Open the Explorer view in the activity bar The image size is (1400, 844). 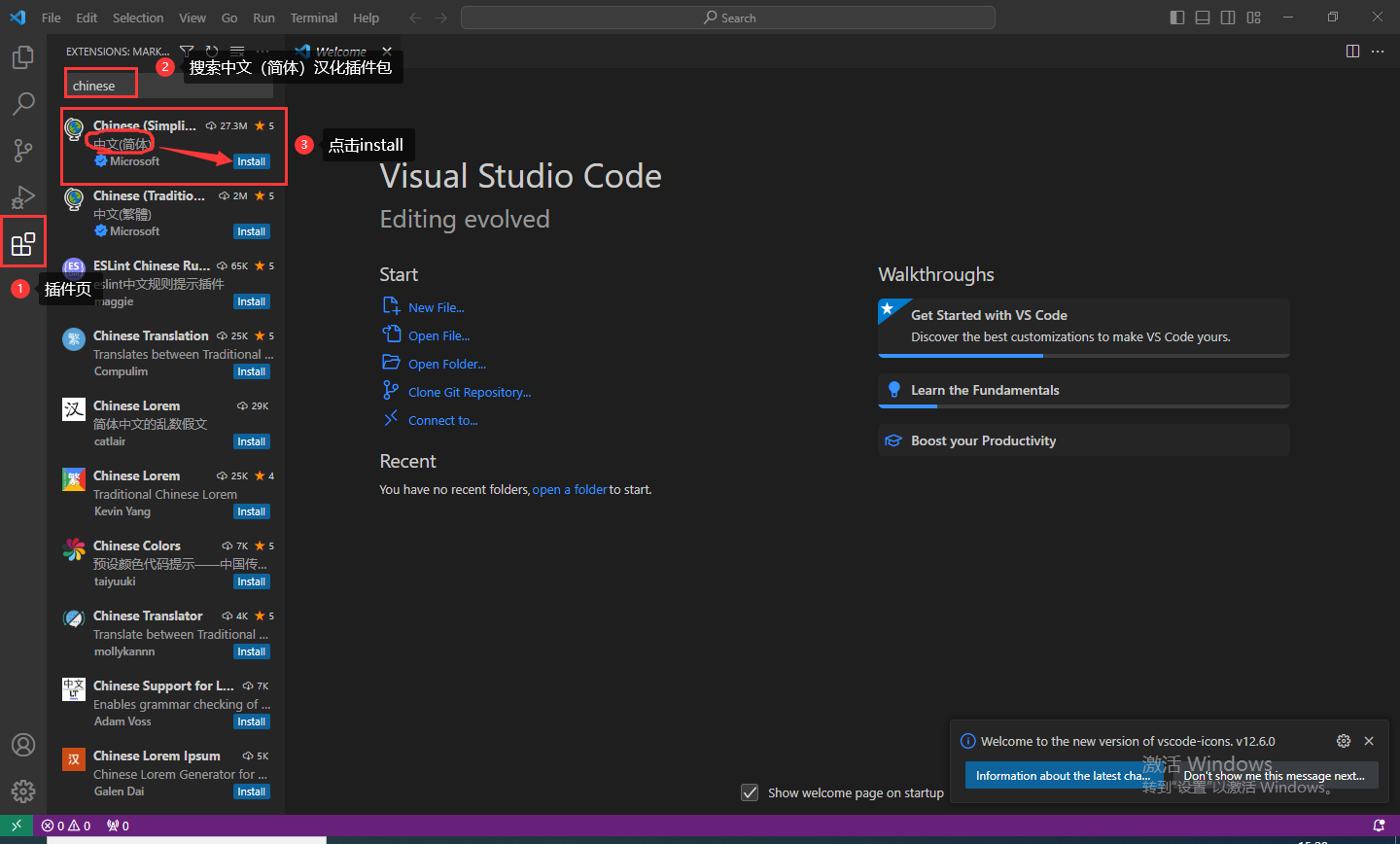pos(23,57)
